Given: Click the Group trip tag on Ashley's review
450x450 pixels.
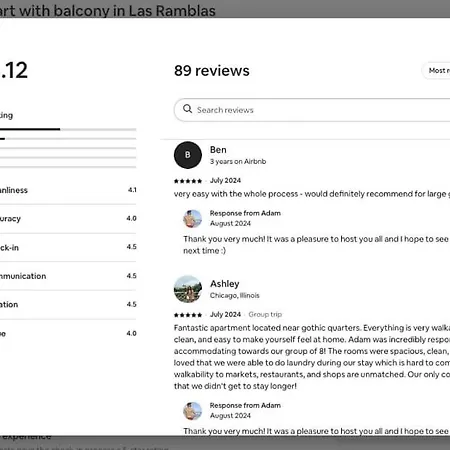Looking at the screenshot, I should tap(265, 314).
